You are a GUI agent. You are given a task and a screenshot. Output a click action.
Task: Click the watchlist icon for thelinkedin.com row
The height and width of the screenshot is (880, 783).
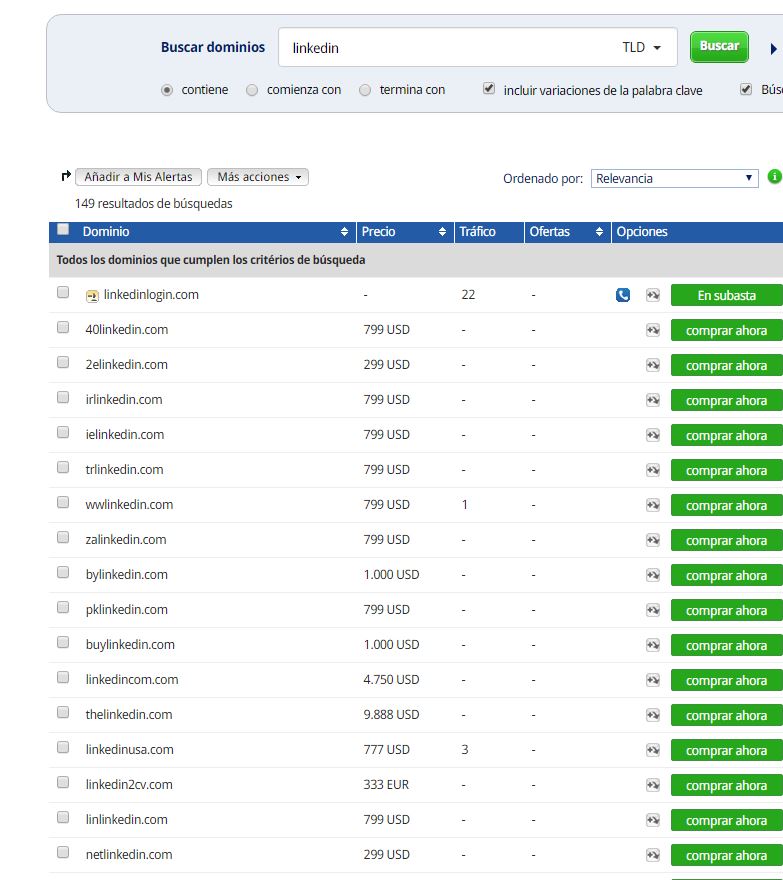coord(653,715)
